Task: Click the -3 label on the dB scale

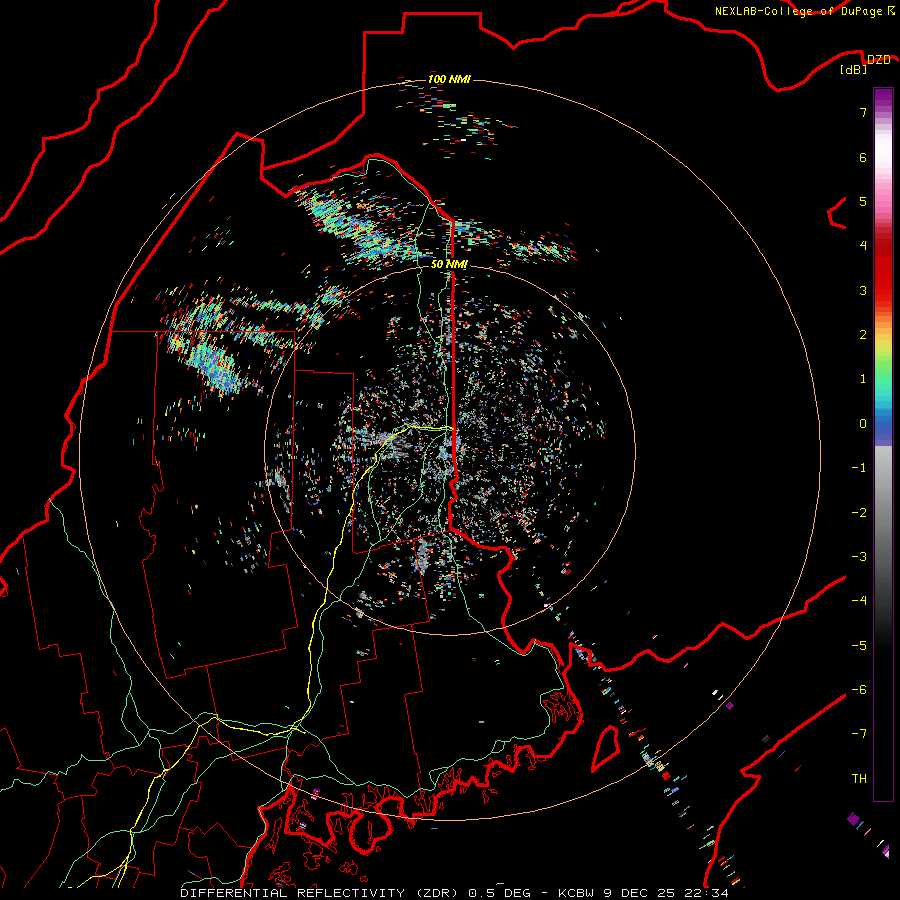Action: [859, 557]
